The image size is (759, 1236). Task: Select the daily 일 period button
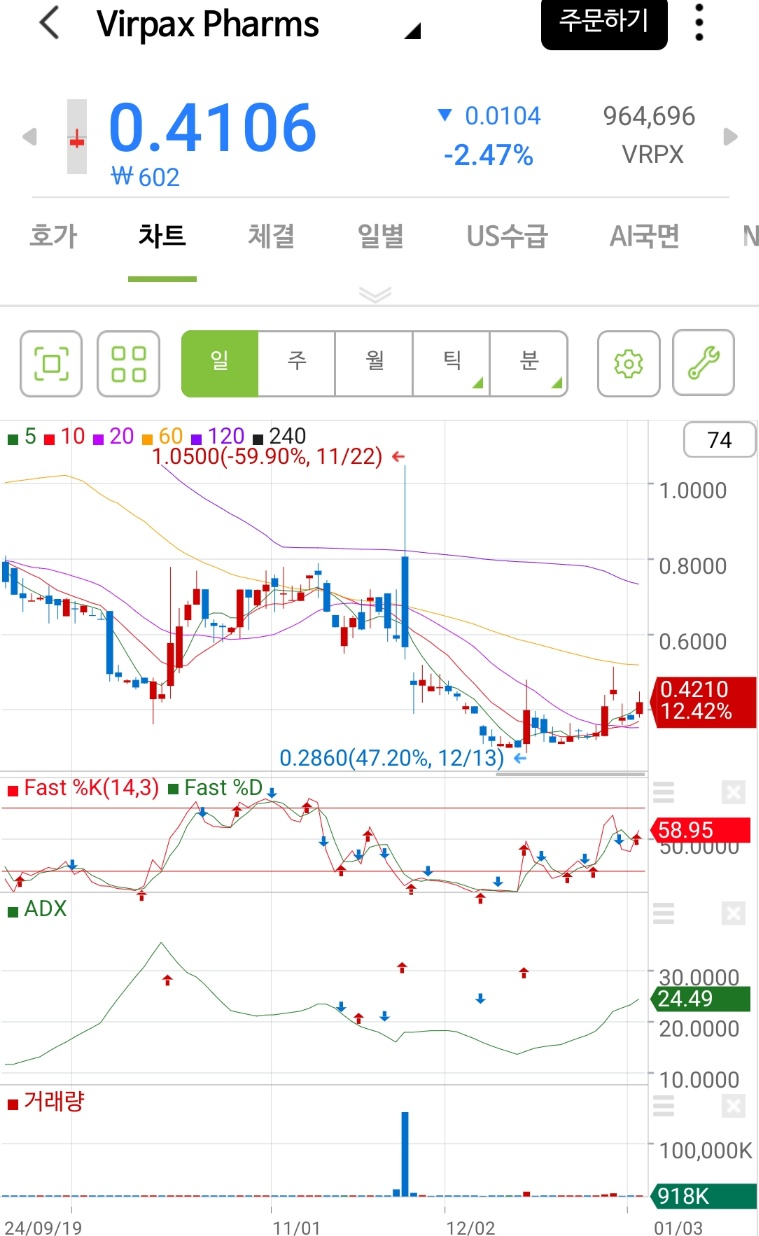[219, 362]
